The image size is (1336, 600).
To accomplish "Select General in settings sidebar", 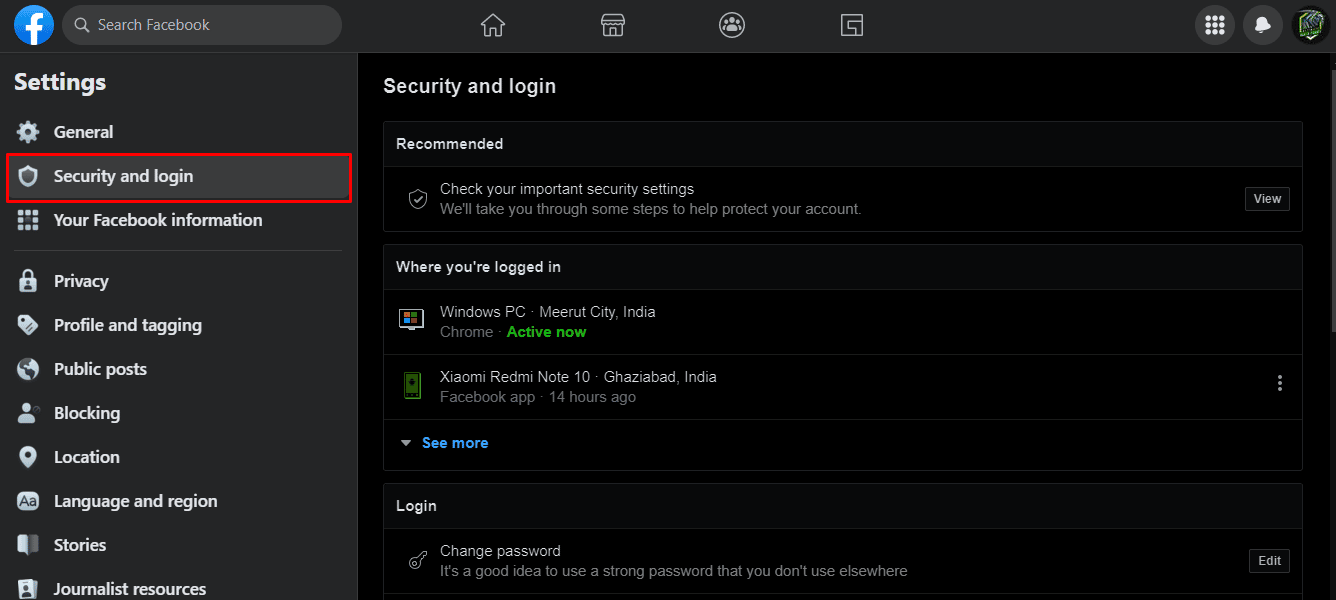I will pos(83,132).
